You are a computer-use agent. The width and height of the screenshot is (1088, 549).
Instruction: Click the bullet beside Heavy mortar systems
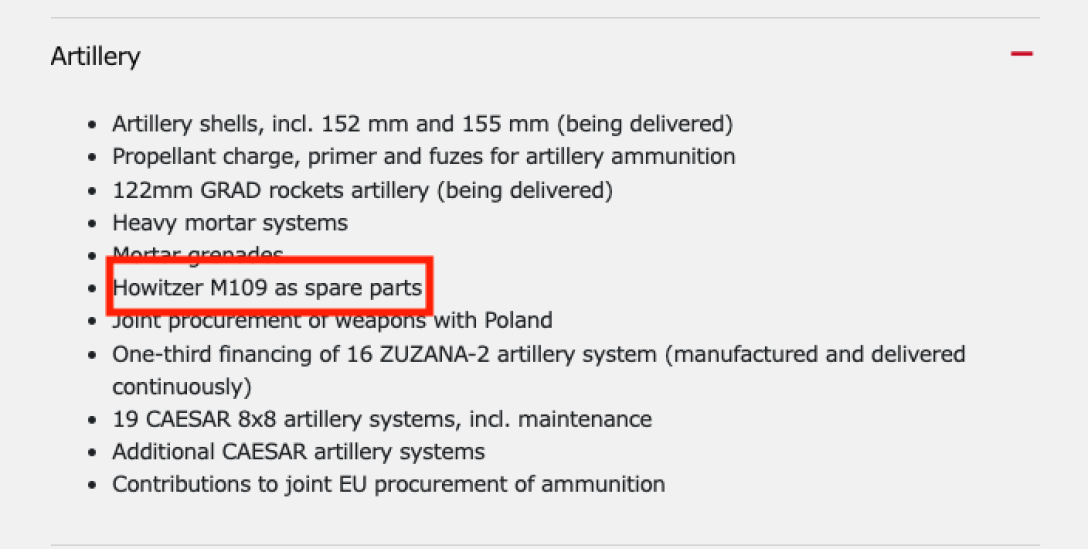pos(93,223)
